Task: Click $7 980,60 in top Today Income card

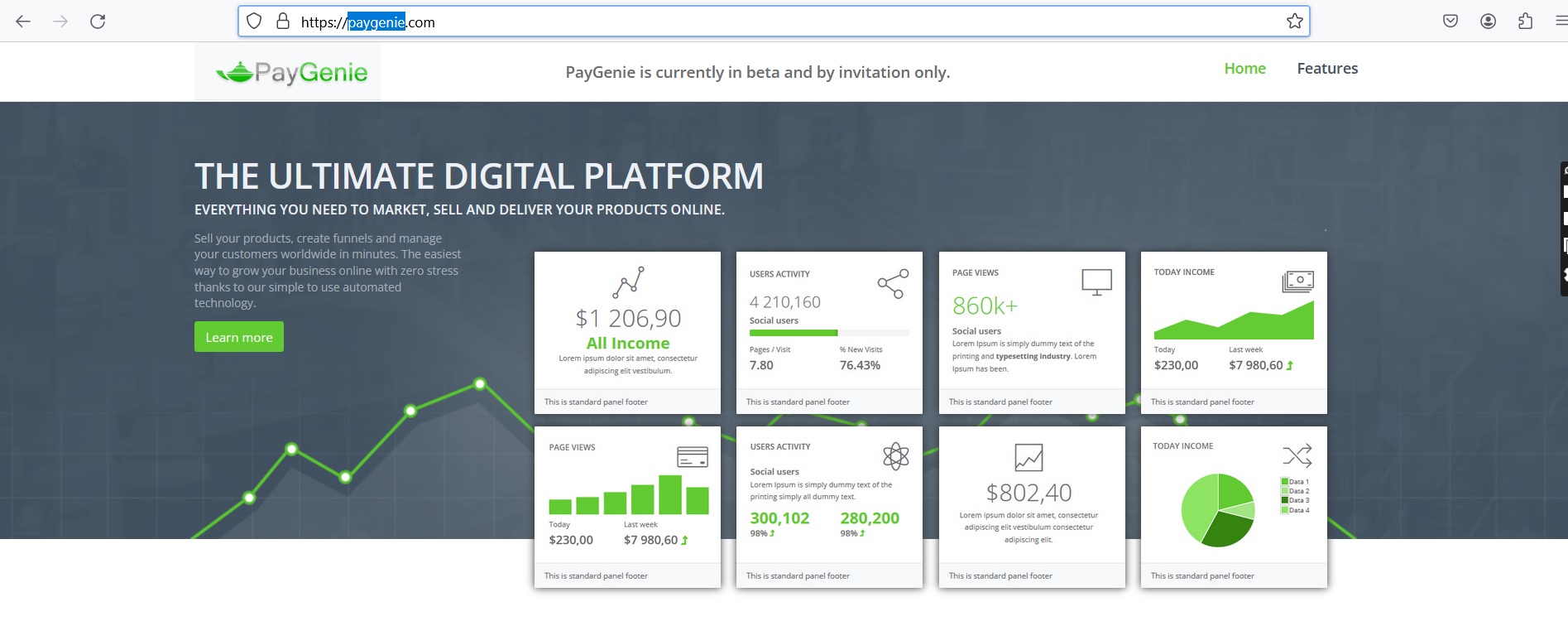Action: [1256, 365]
